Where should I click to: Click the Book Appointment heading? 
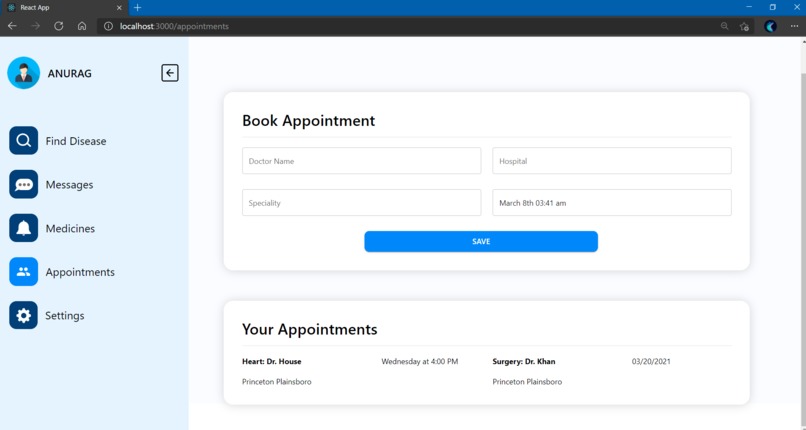click(308, 120)
